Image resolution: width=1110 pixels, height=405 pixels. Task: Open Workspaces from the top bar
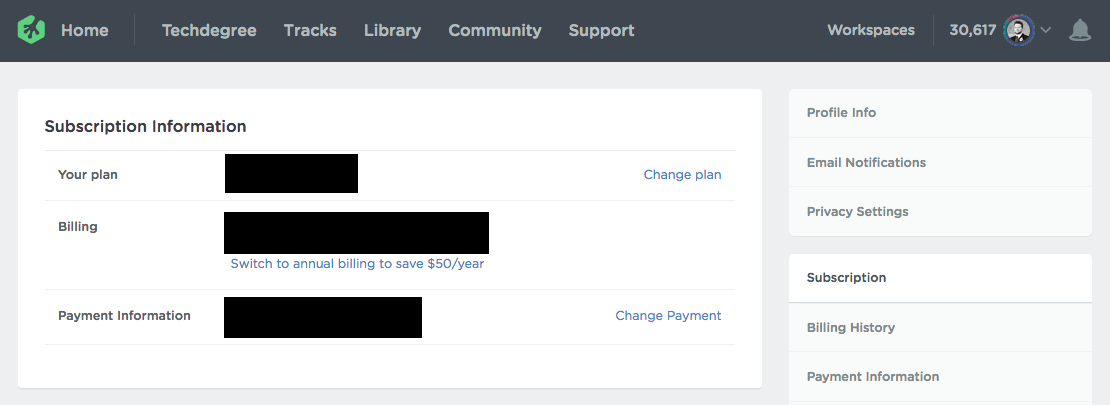pyautogui.click(x=871, y=30)
